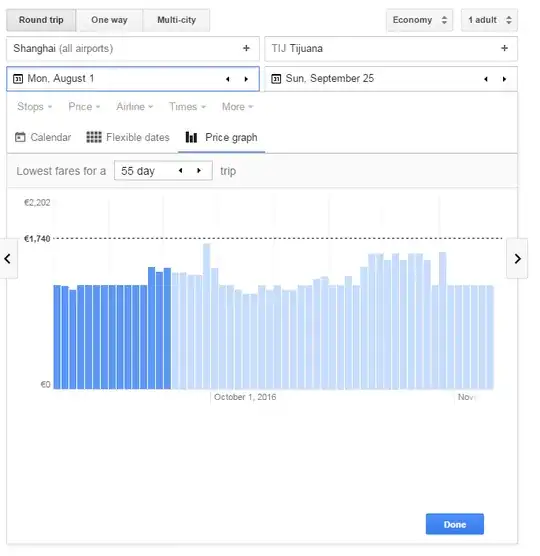This screenshot has height=556, width=540.
Task: Move departure date to next day
Action: click(246, 79)
